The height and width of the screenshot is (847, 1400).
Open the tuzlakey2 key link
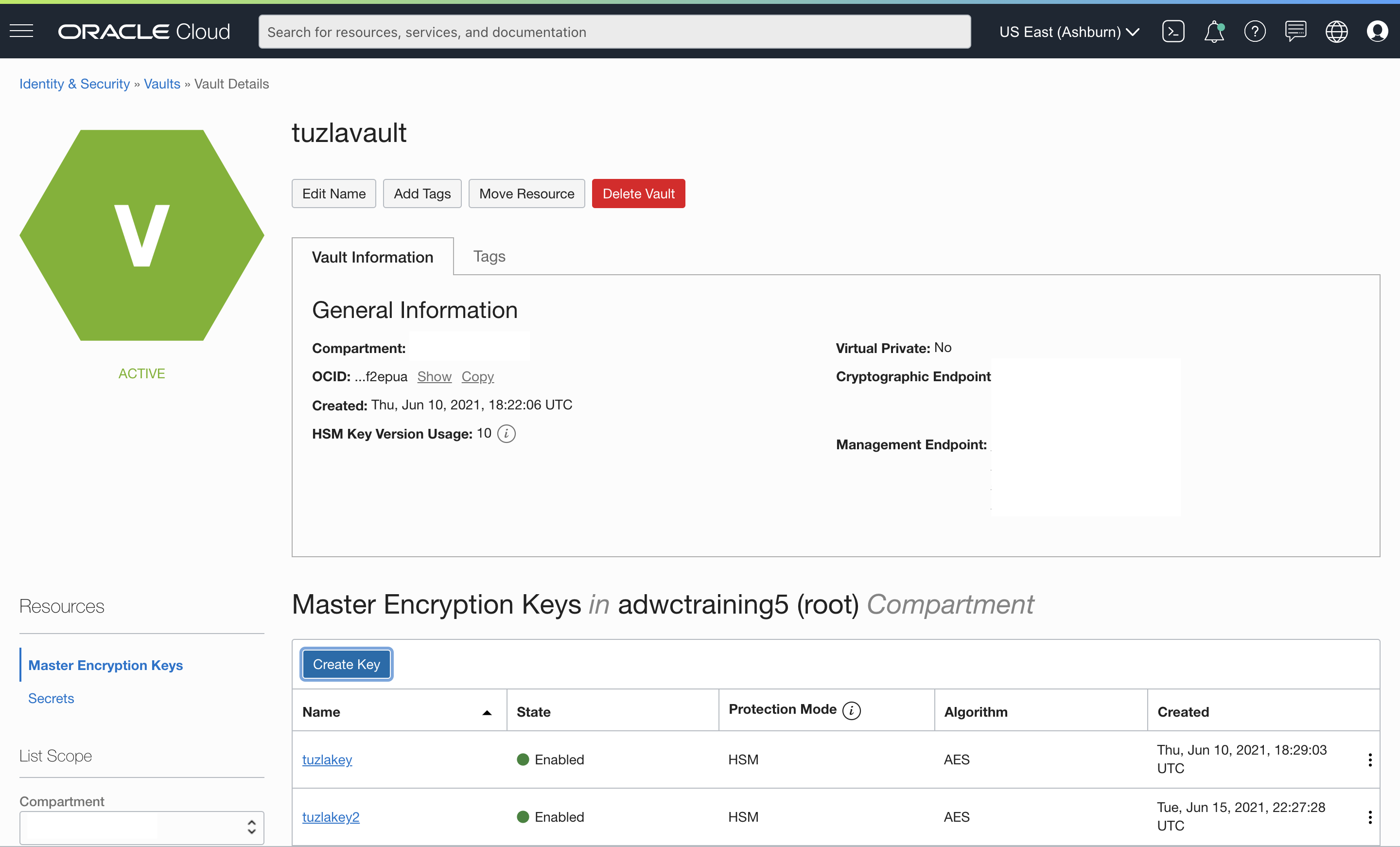point(331,817)
